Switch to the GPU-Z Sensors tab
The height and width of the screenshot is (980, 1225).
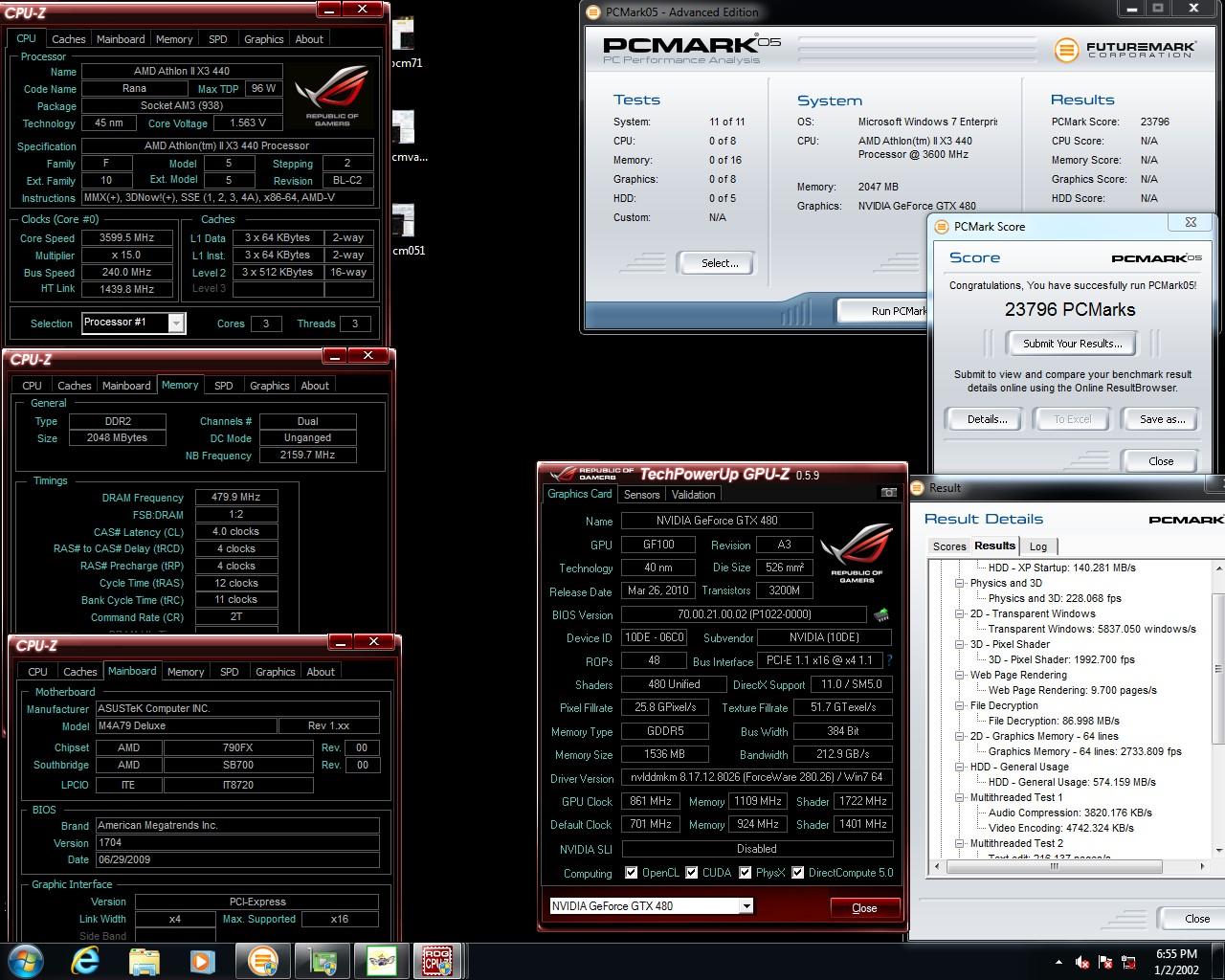[641, 495]
